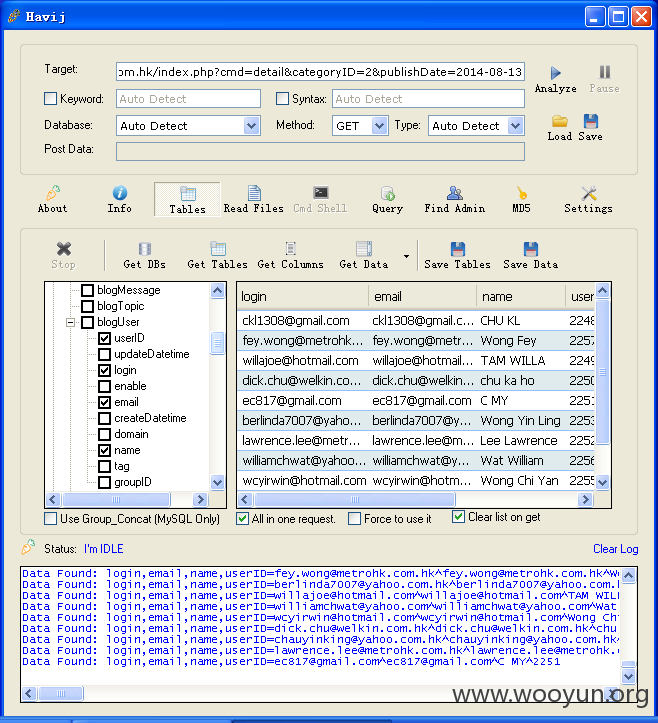Click log panel scroll up arrow

tap(628, 575)
